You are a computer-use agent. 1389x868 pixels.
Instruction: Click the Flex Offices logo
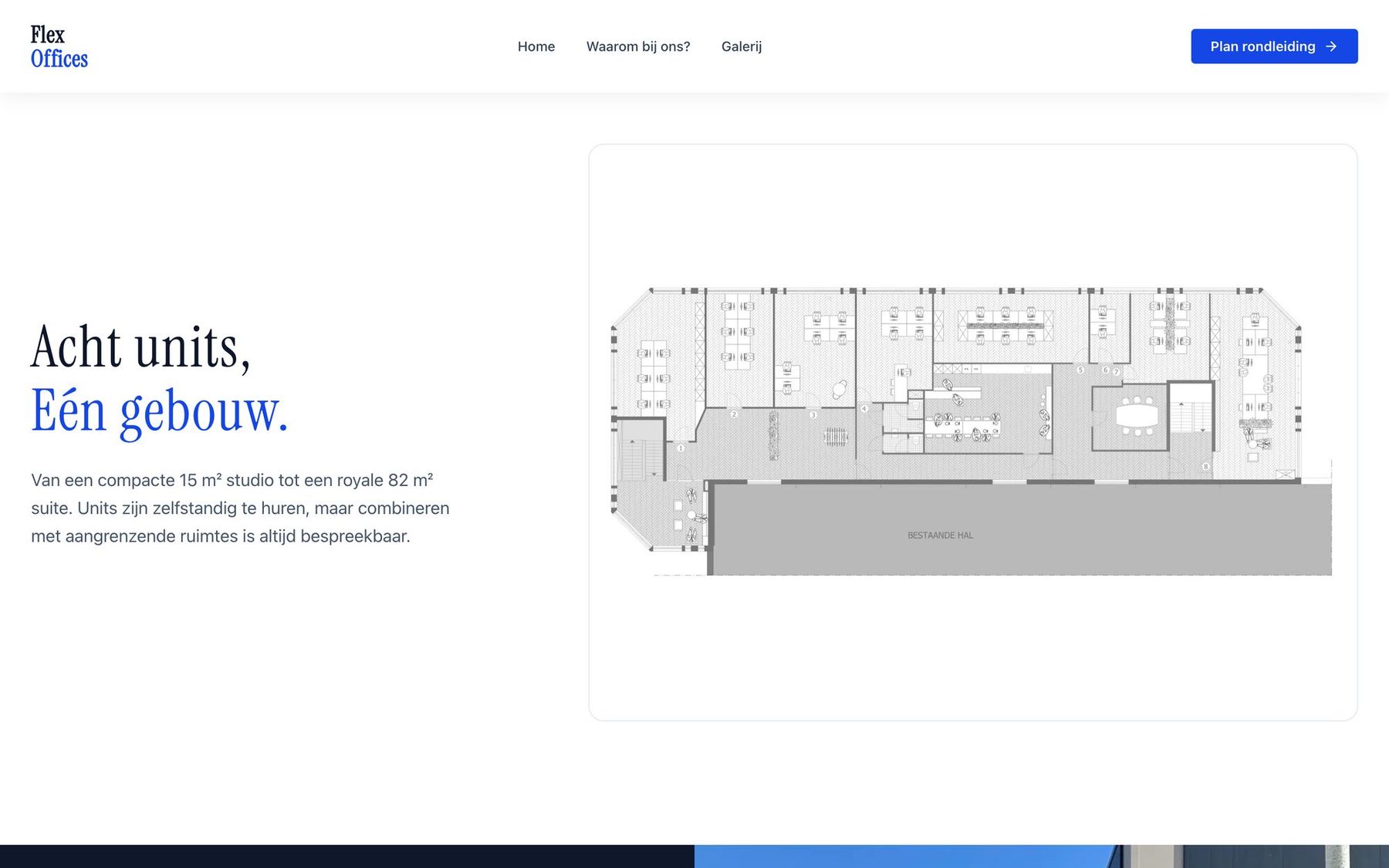tap(59, 46)
